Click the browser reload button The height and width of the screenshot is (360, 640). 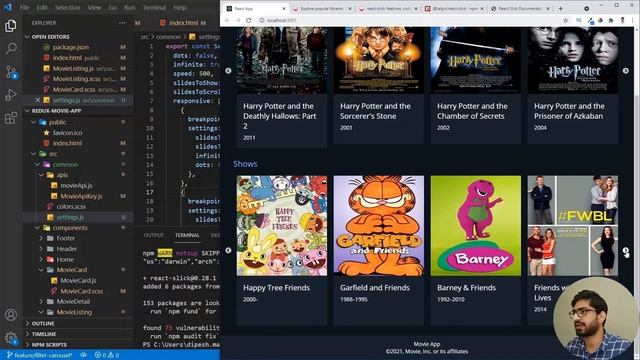coord(248,20)
